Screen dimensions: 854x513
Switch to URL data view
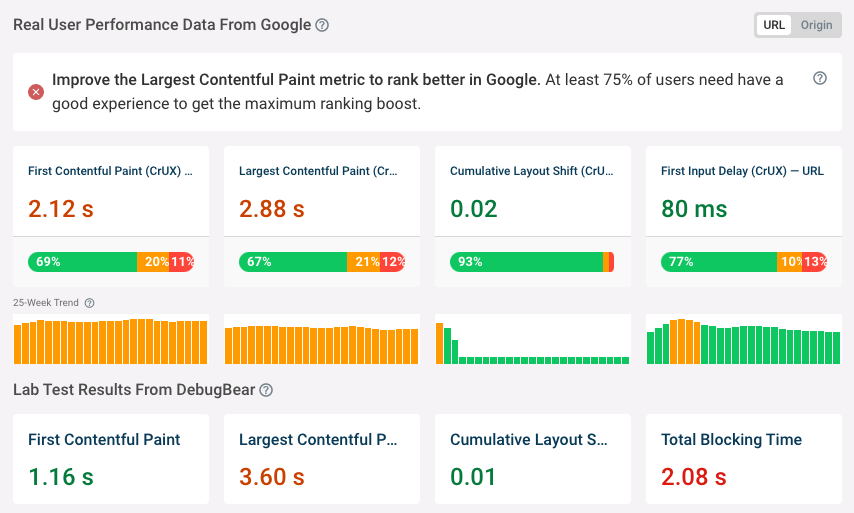[774, 25]
